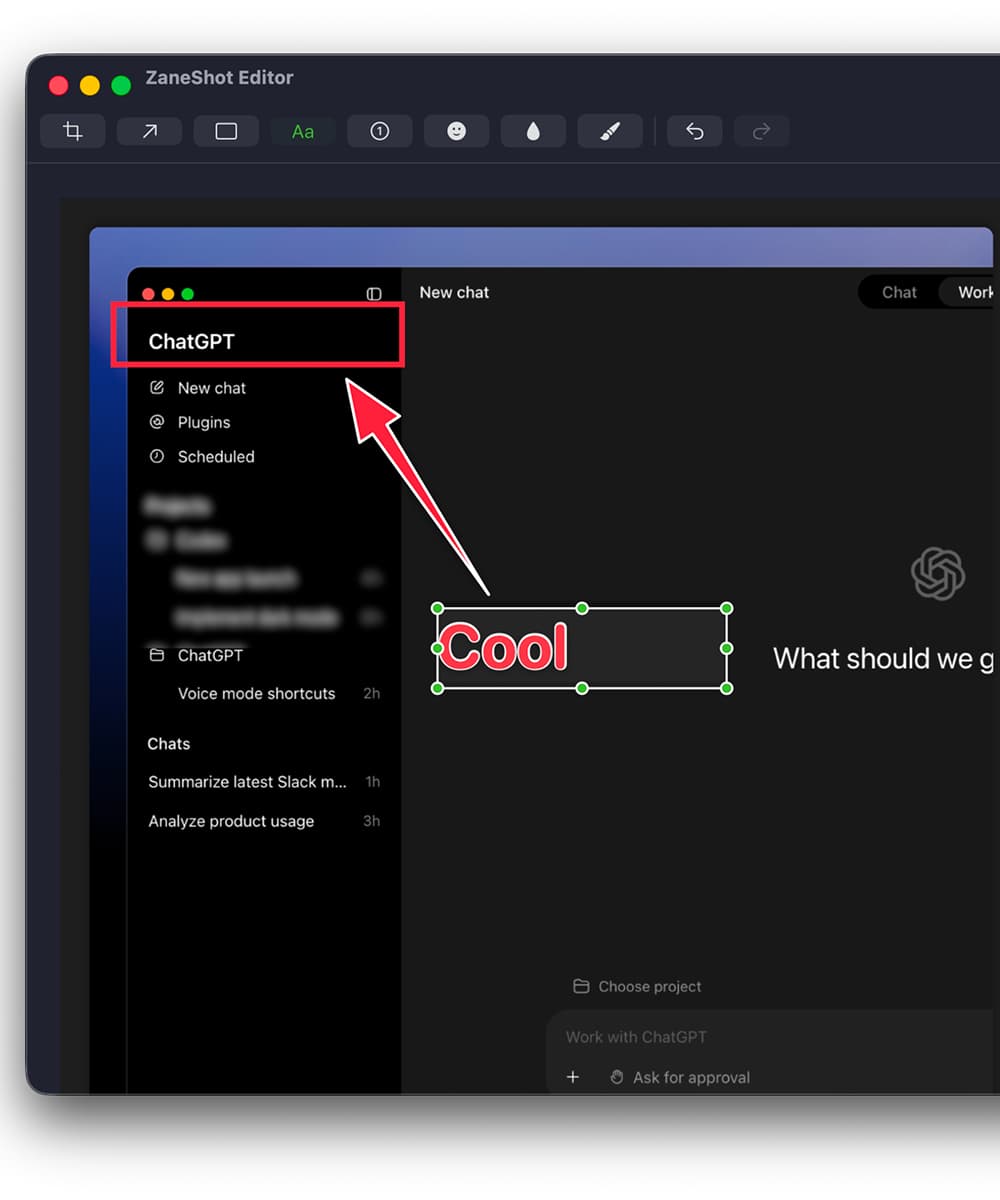Click the ChatGPT logo in chat area
This screenshot has height=1200, width=1000.
(938, 574)
